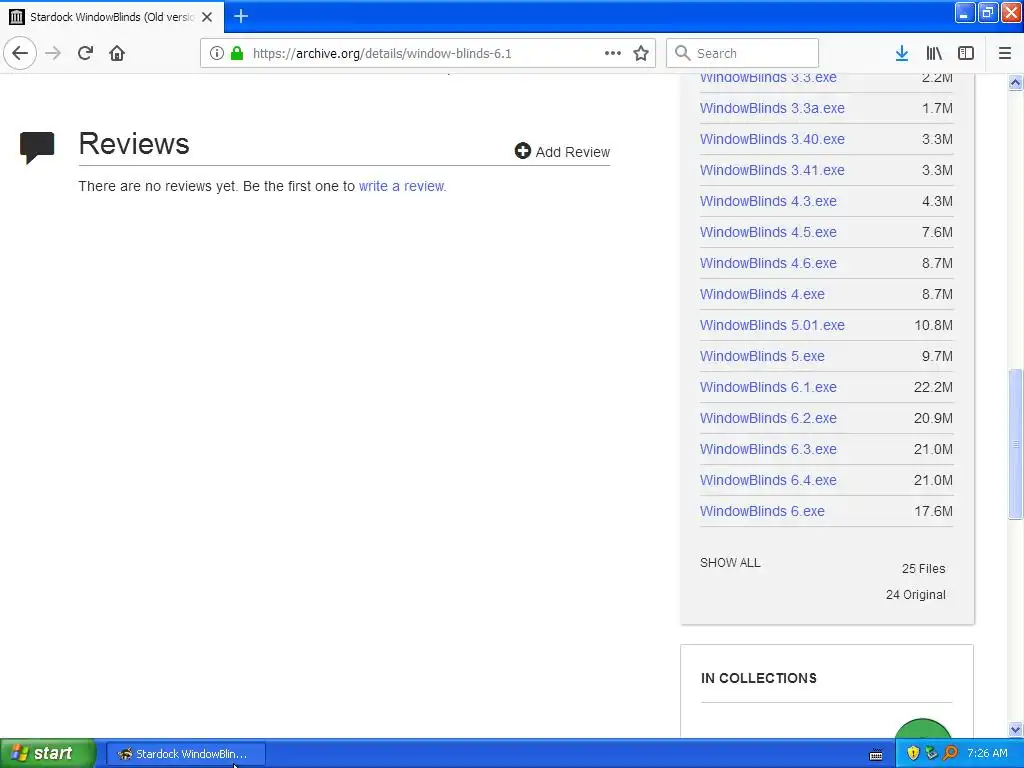This screenshot has width=1024, height=768.
Task: Open a new browser tab
Action: click(x=240, y=16)
